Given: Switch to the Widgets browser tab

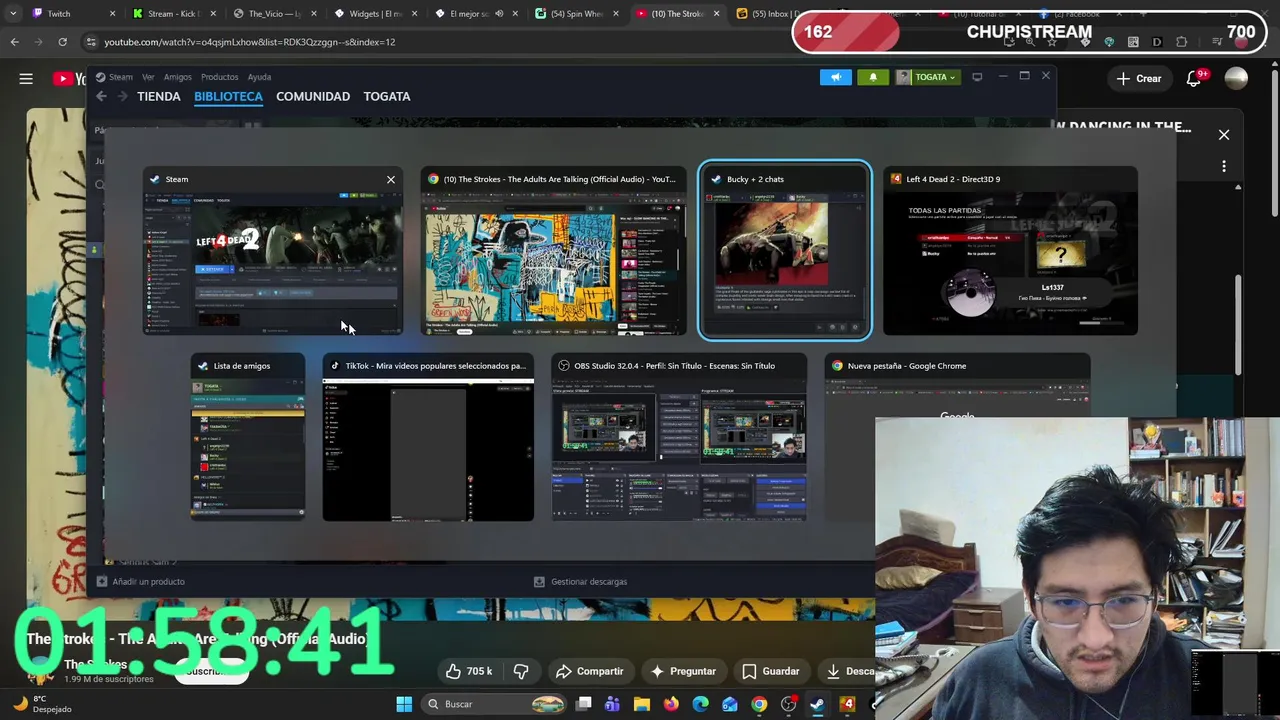Looking at the screenshot, I should click(x=373, y=14).
